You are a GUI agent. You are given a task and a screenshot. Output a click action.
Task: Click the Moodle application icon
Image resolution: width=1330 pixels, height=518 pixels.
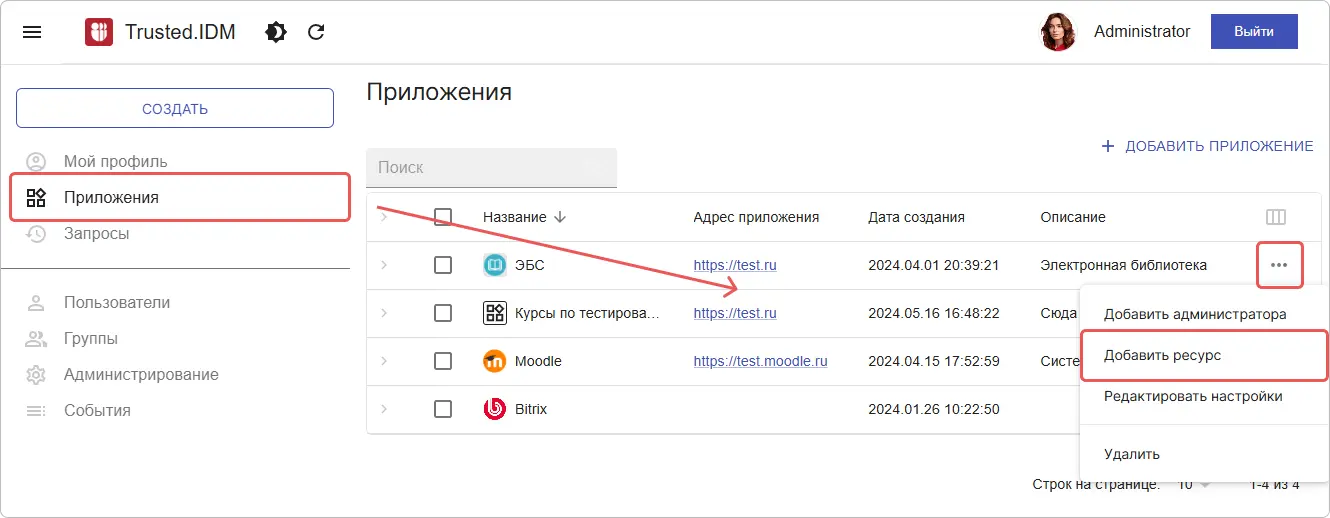click(494, 361)
